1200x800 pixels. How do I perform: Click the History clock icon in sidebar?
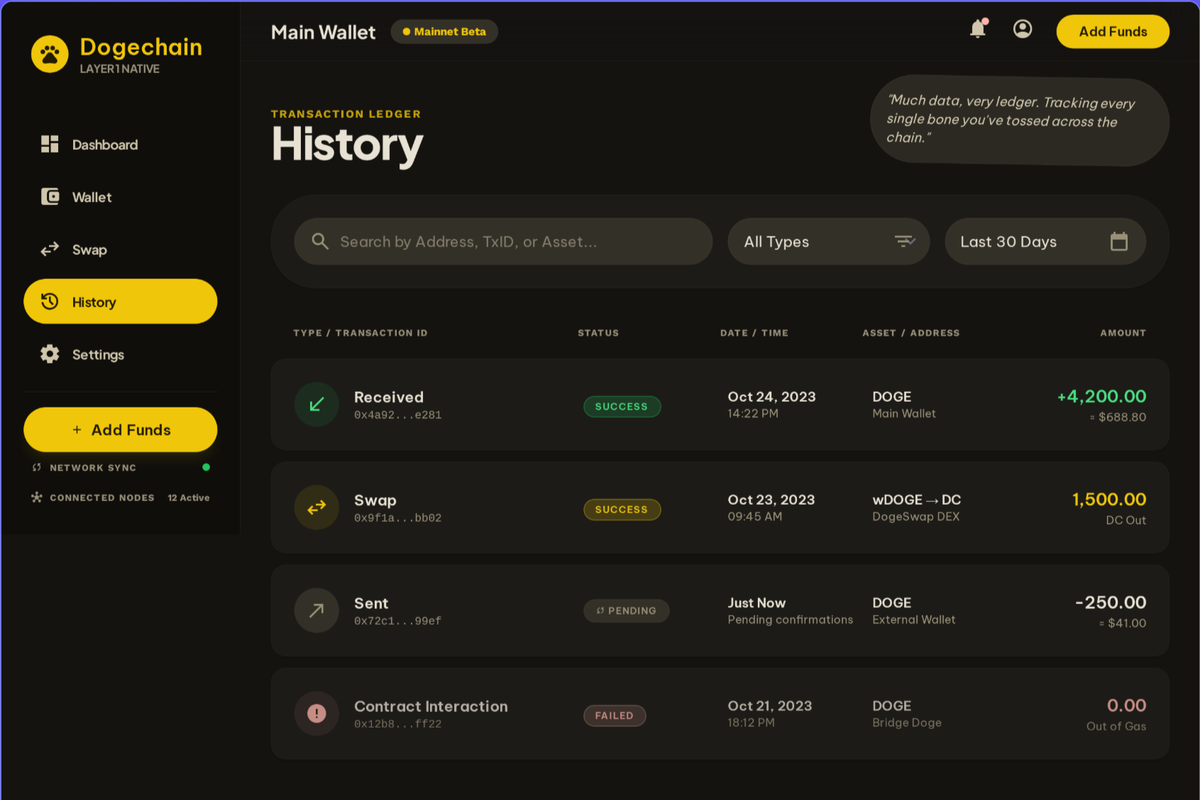50,301
